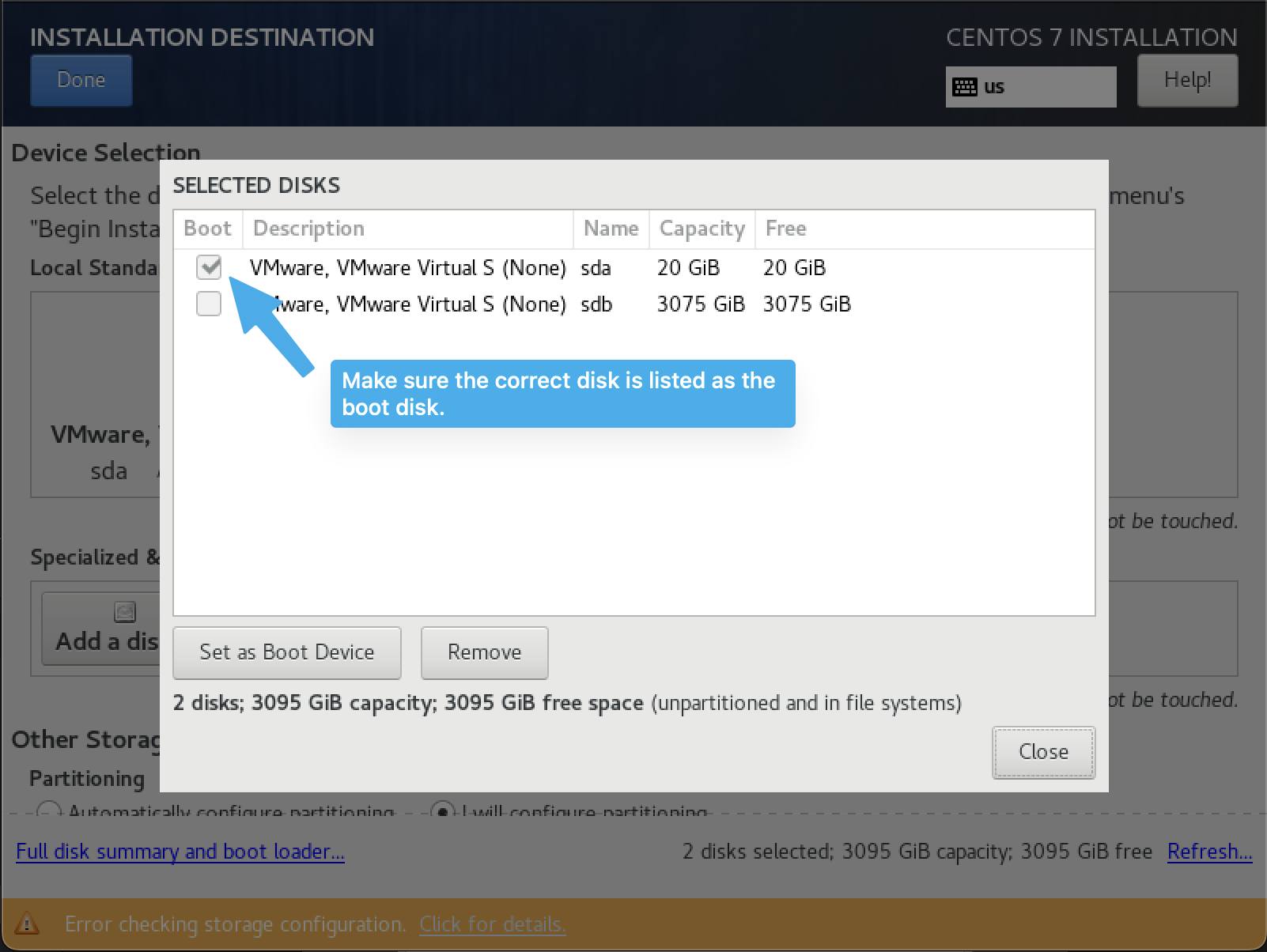Close the Selected Disks dialog
This screenshot has height=952, width=1267.
(1042, 752)
